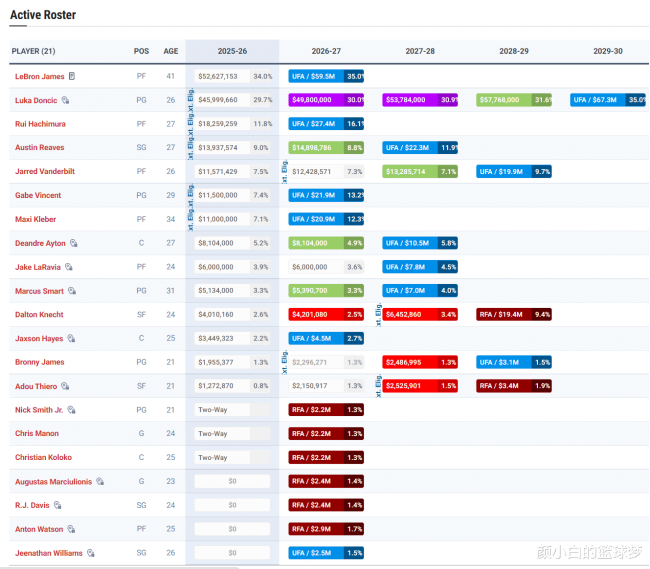650x569 pixels.
Task: Click the icon beside Adou Thiero
Action: tap(65, 386)
